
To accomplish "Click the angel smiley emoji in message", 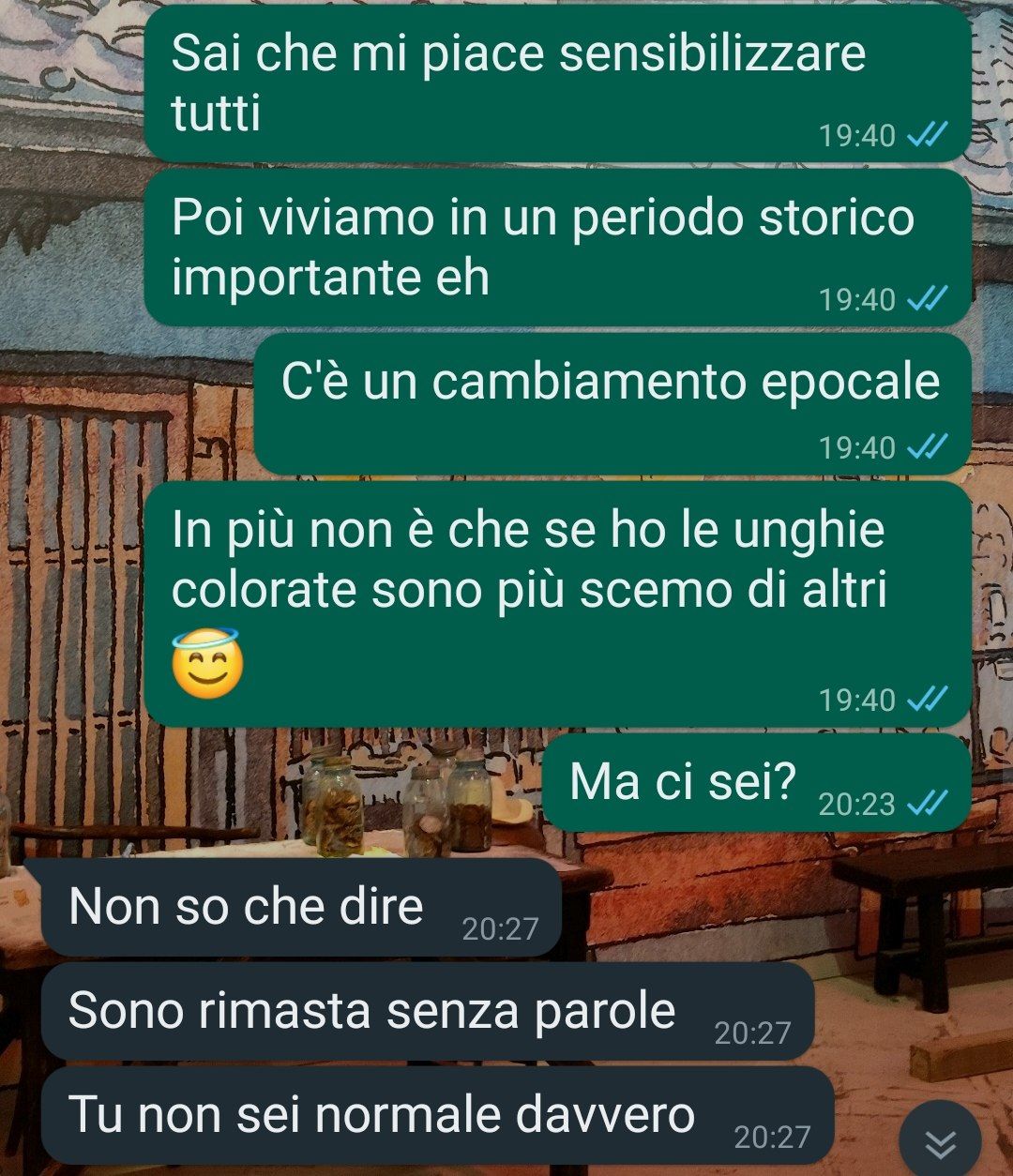I will pyautogui.click(x=207, y=663).
